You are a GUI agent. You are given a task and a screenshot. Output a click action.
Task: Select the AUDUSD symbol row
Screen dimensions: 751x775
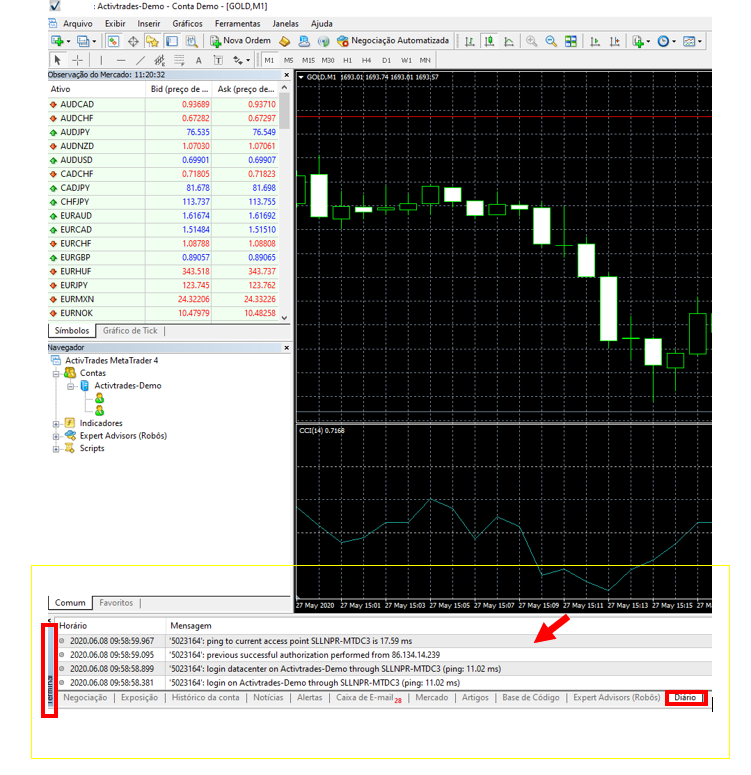(163, 160)
